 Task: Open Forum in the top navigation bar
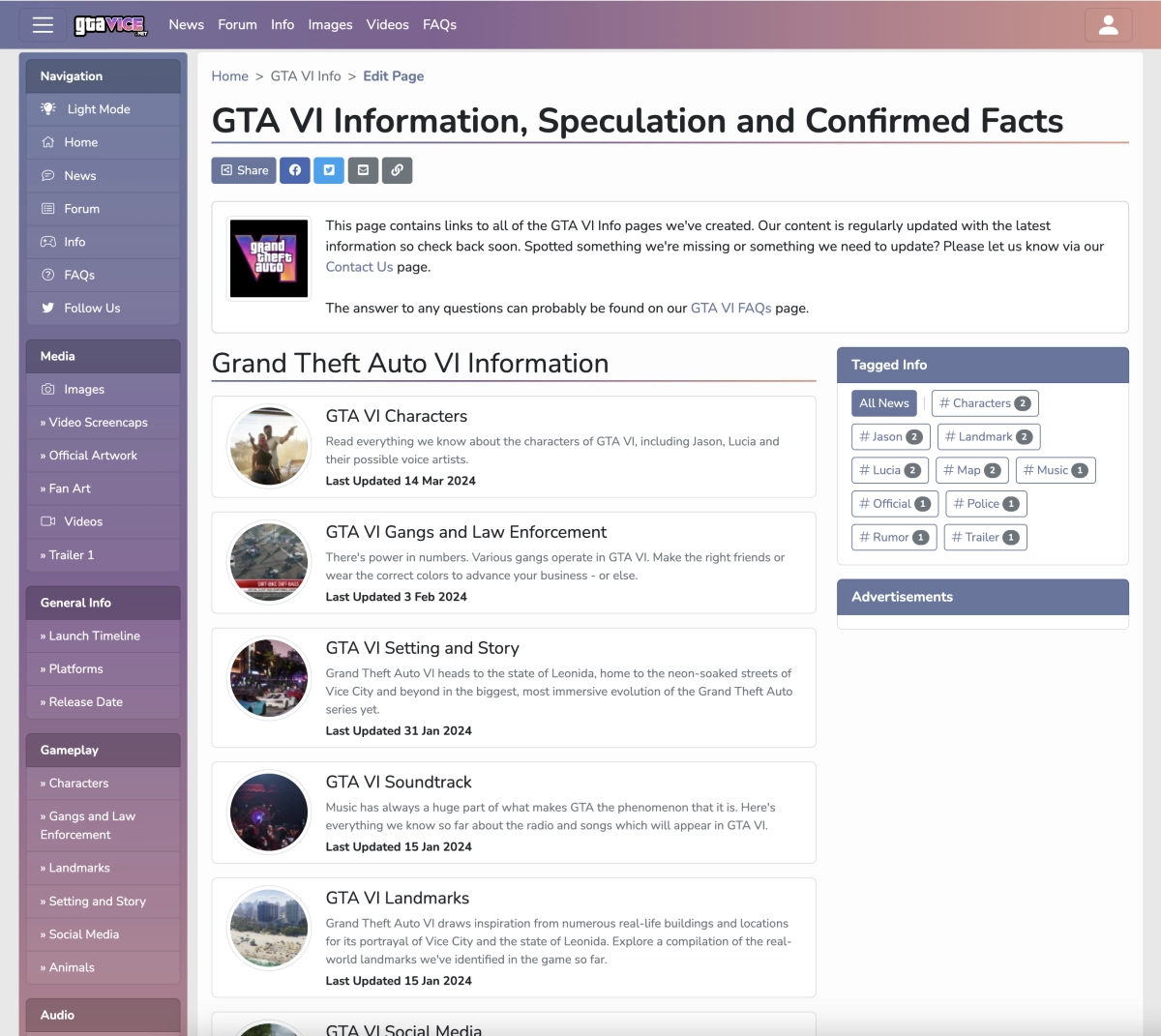click(237, 25)
